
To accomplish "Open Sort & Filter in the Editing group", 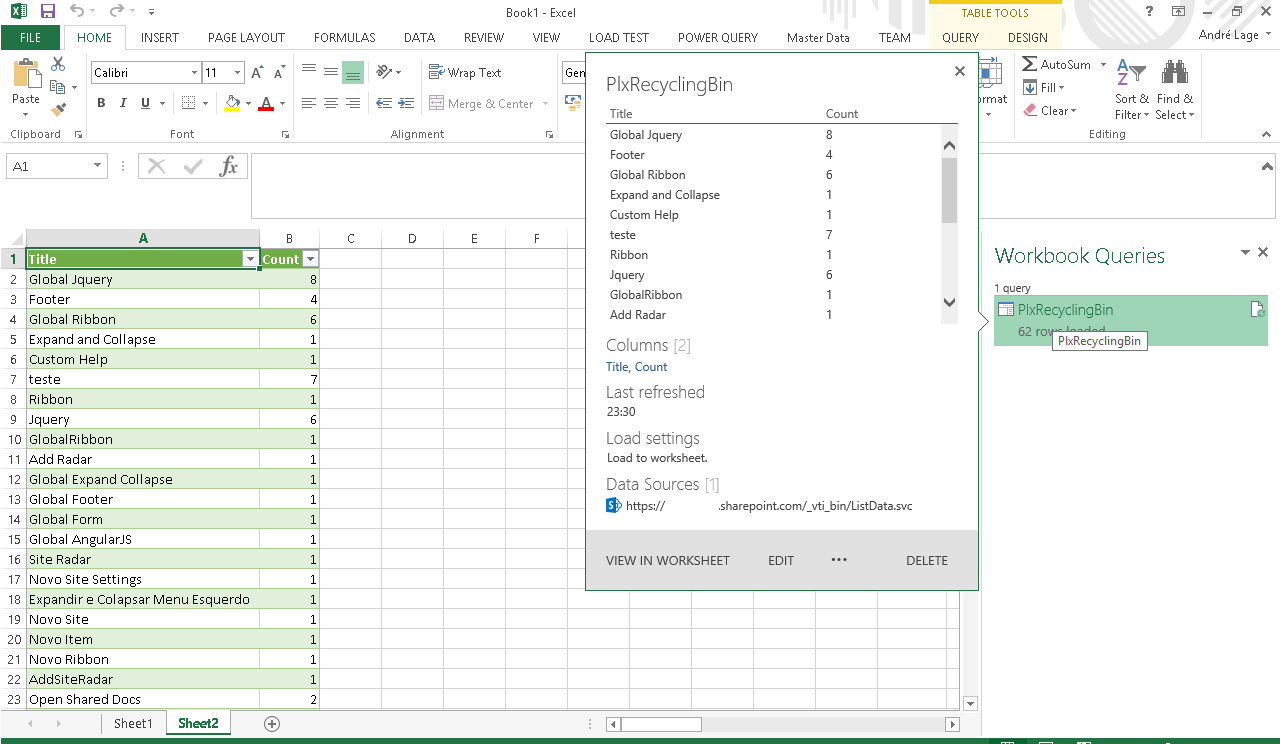I will point(1132,90).
